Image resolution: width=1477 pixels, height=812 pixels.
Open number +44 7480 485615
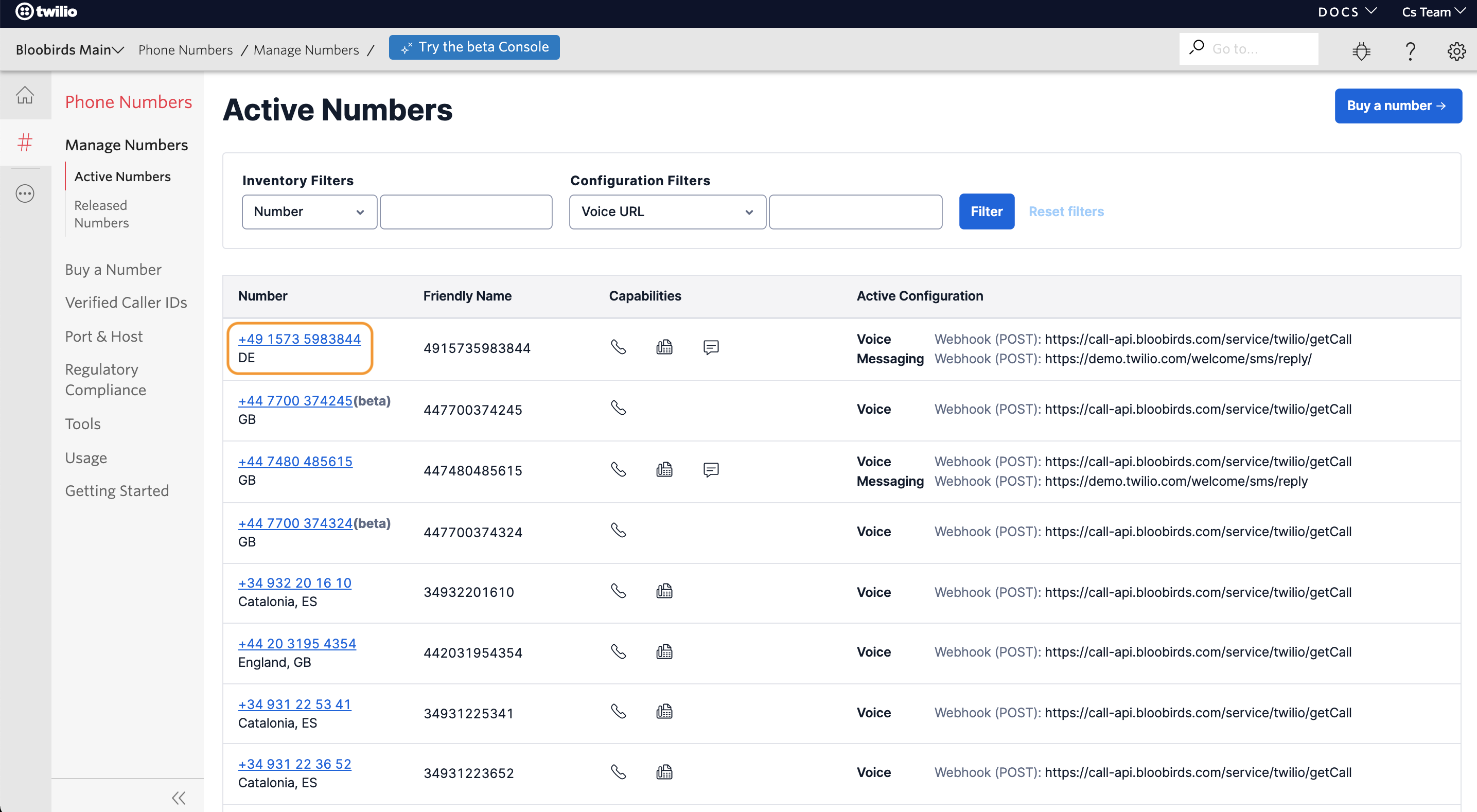(295, 462)
